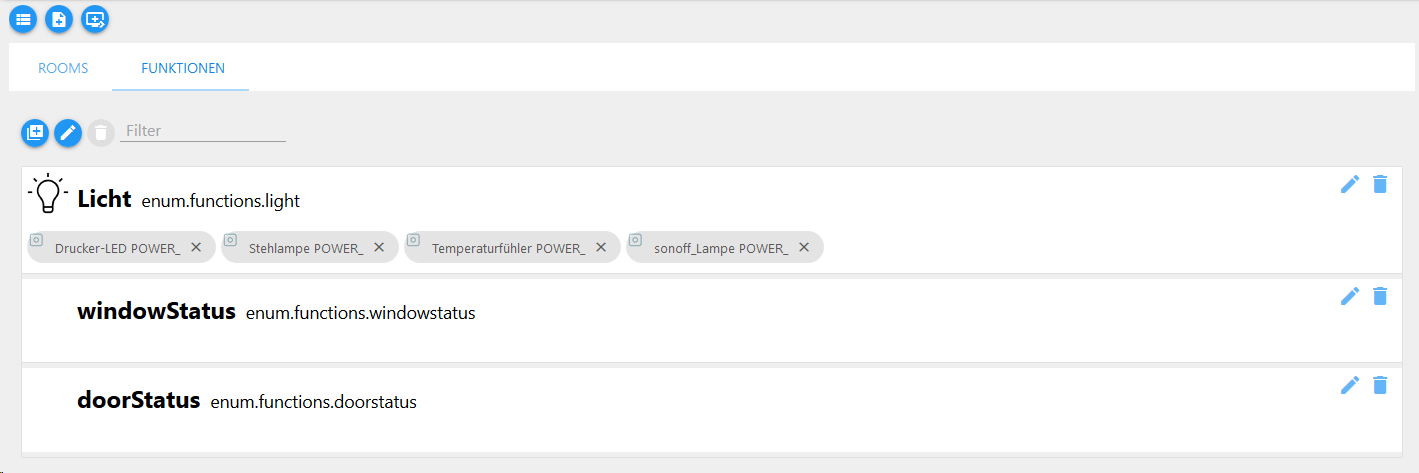Click the new file with plus icon
Image resolution: width=1419 pixels, height=473 pixels.
(x=59, y=19)
